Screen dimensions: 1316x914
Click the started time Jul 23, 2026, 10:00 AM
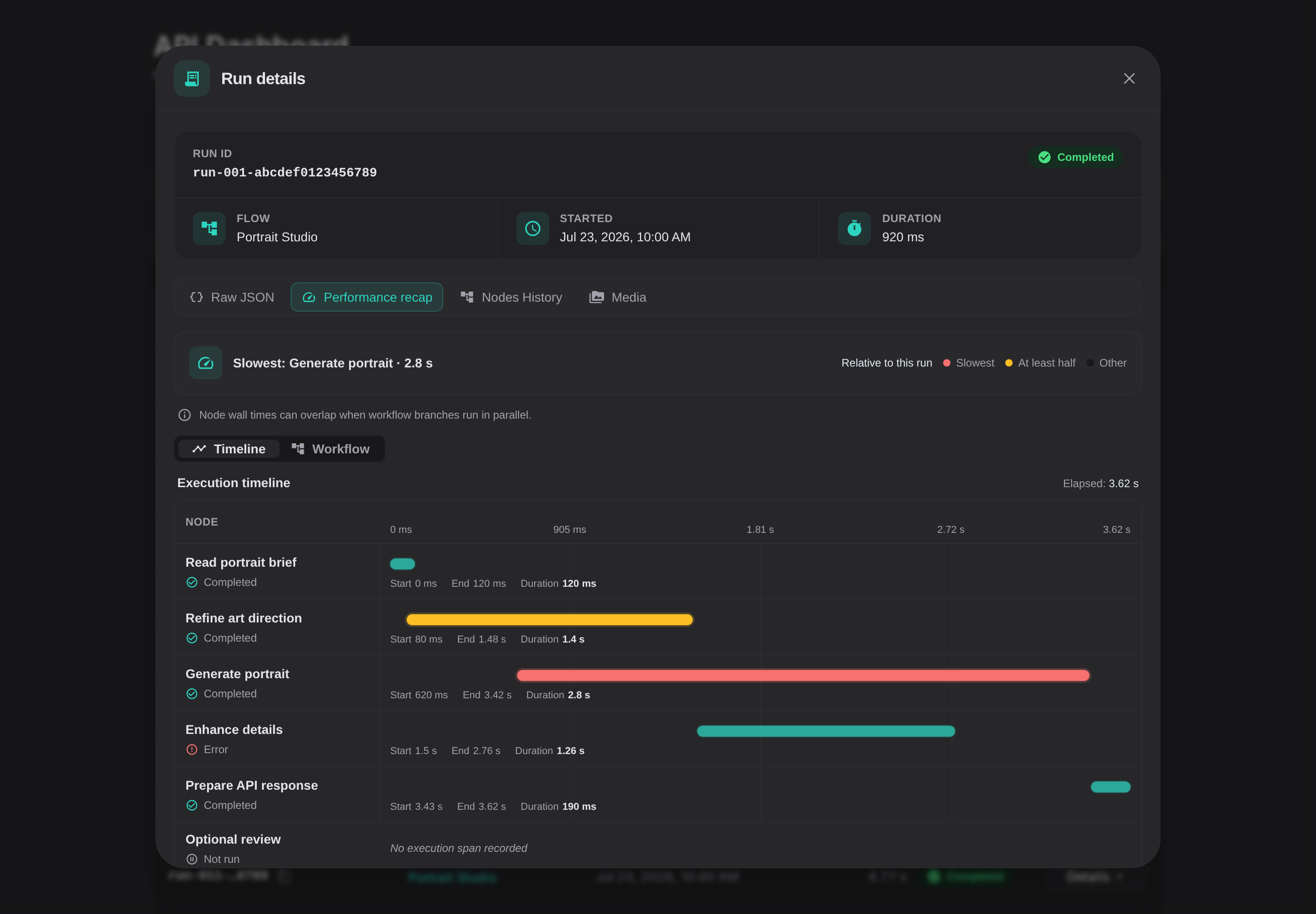[x=625, y=237]
